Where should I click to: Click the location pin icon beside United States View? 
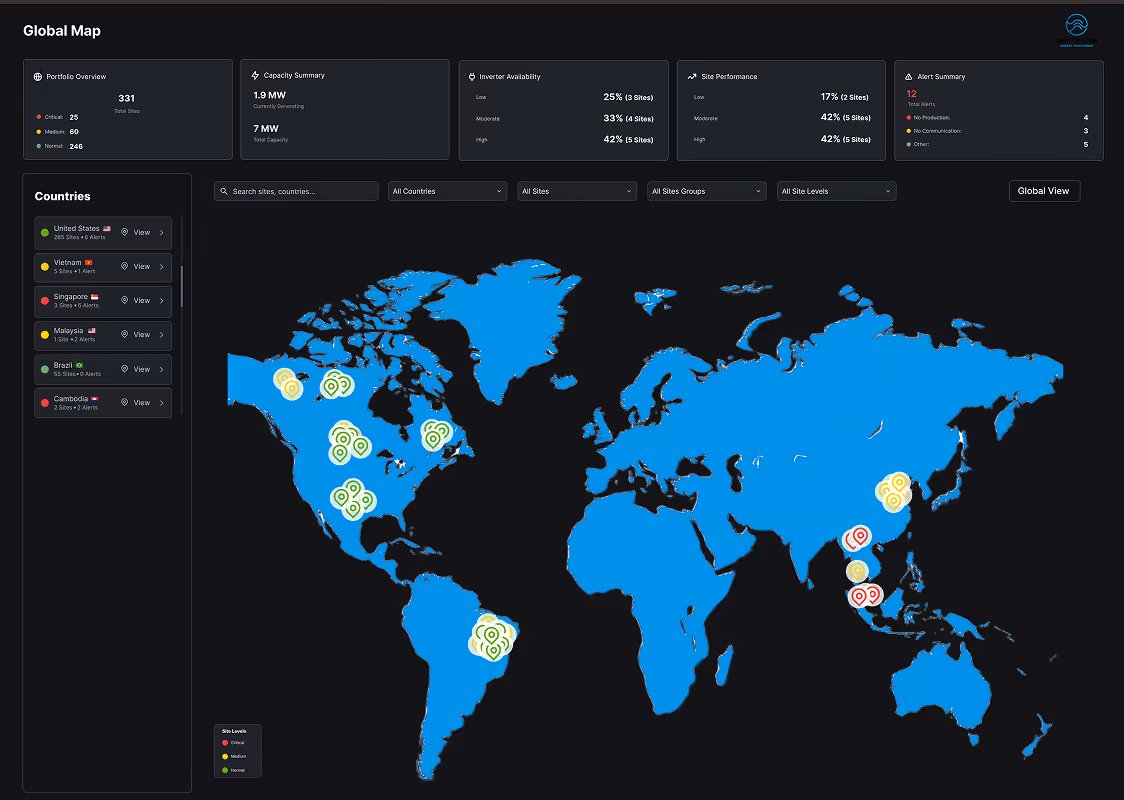[x=124, y=232]
